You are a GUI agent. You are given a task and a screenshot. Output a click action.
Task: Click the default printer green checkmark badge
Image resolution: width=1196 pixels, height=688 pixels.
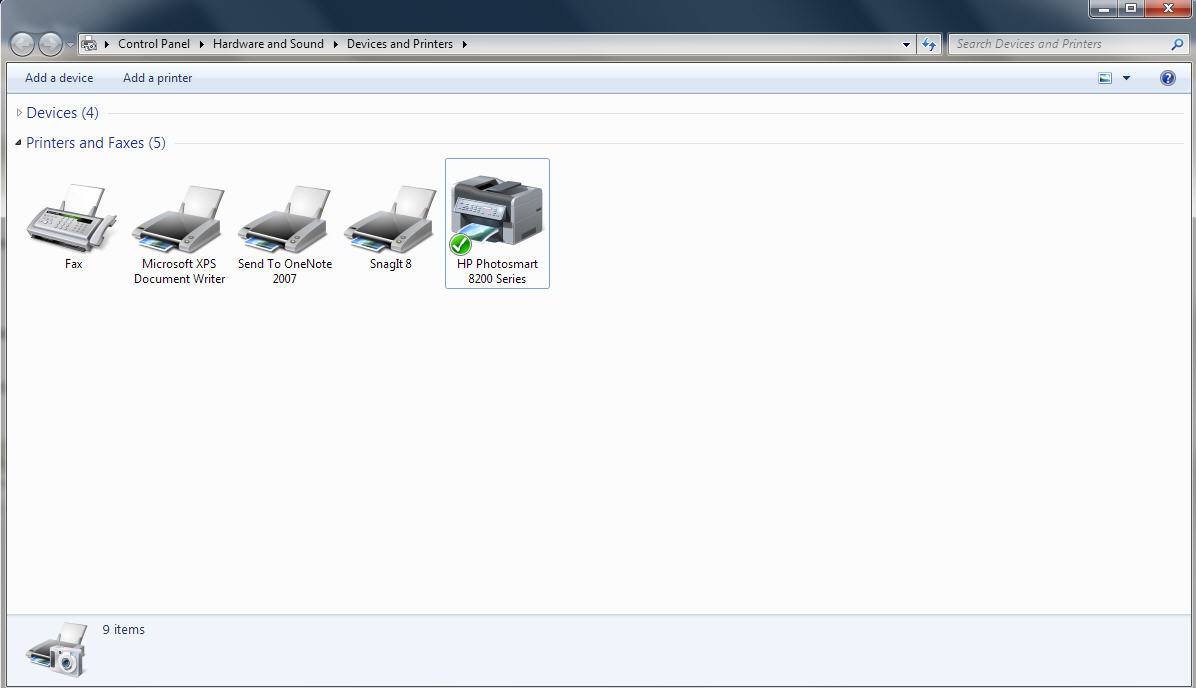[x=460, y=244]
